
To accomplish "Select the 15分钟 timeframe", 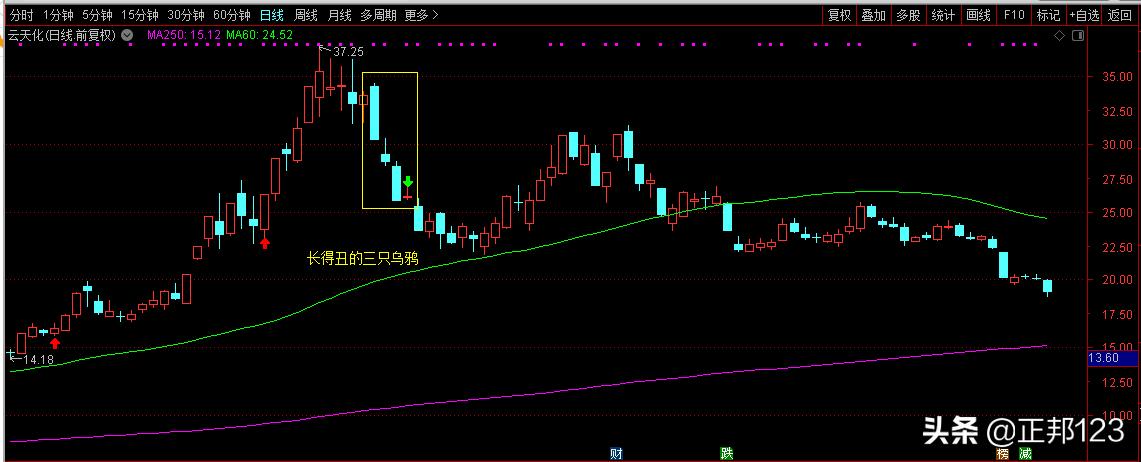I will tap(139, 15).
